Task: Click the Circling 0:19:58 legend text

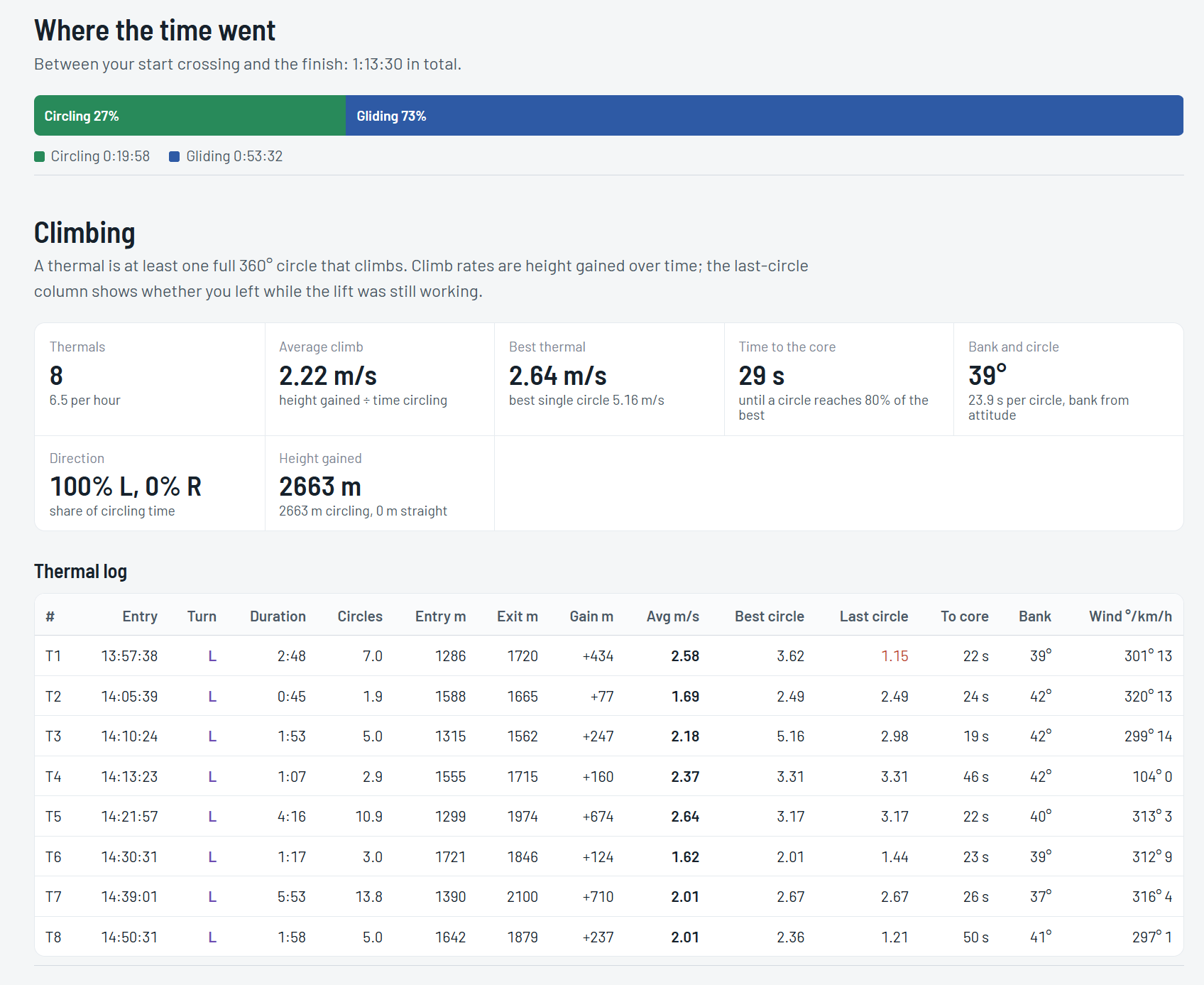Action: [x=100, y=156]
